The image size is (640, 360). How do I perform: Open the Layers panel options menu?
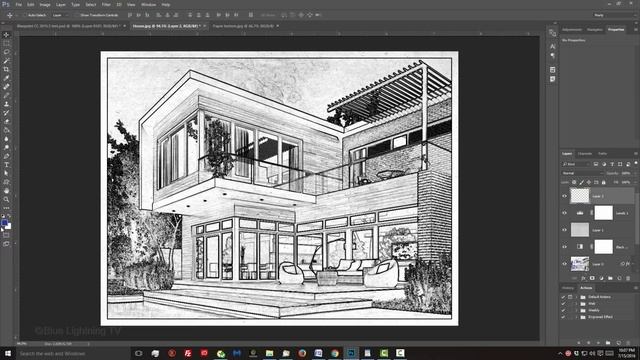tap(636, 153)
